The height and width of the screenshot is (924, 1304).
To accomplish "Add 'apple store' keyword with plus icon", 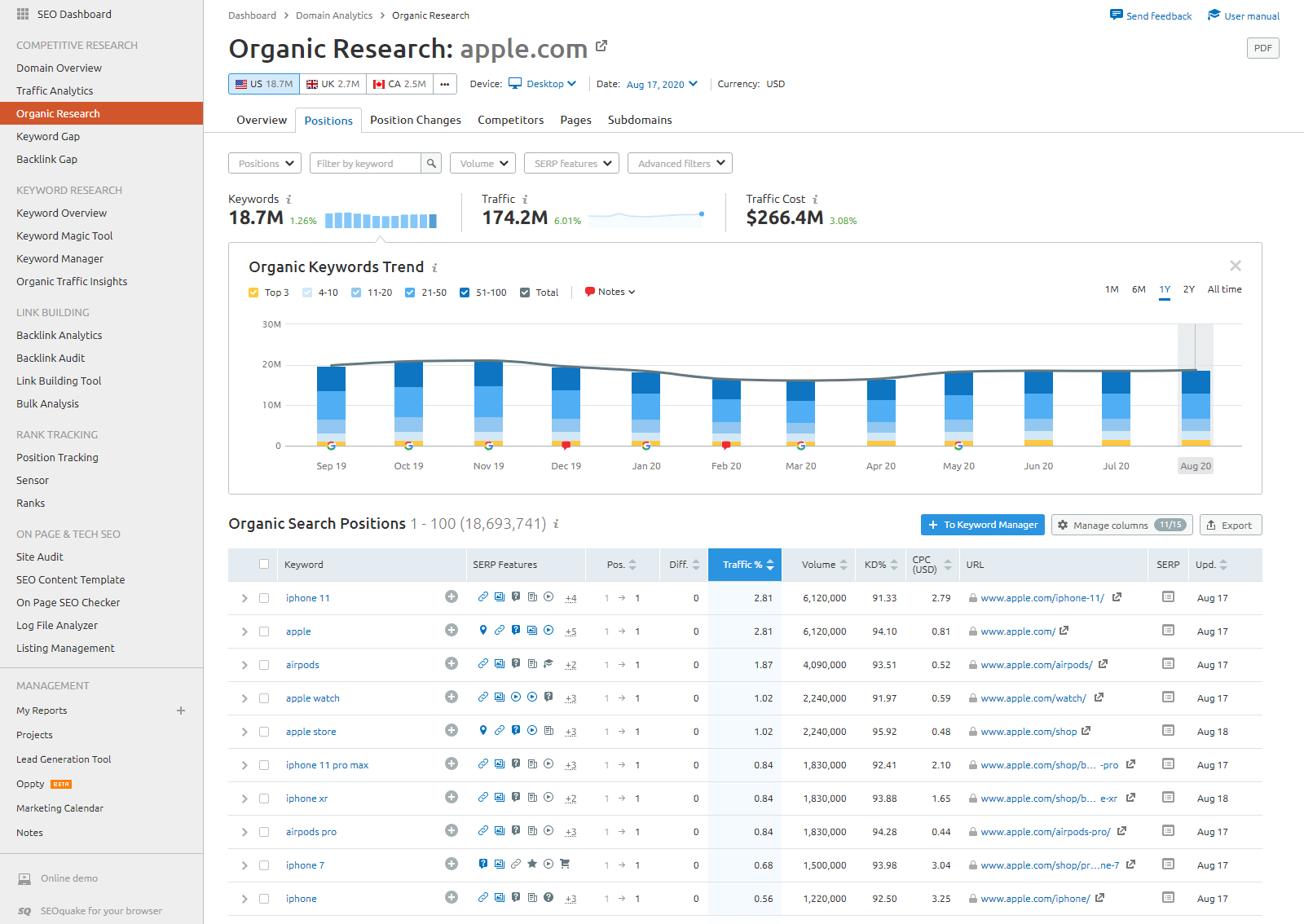I will click(452, 730).
